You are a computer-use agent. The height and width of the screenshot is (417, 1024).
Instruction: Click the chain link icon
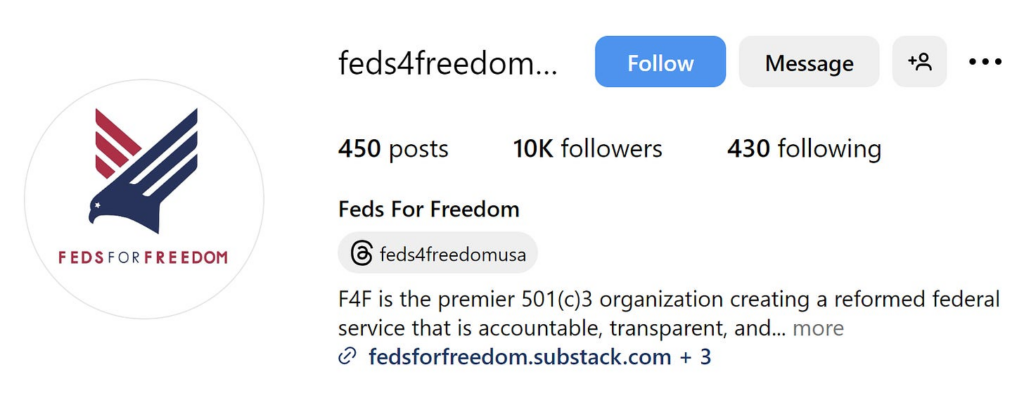tap(348, 357)
